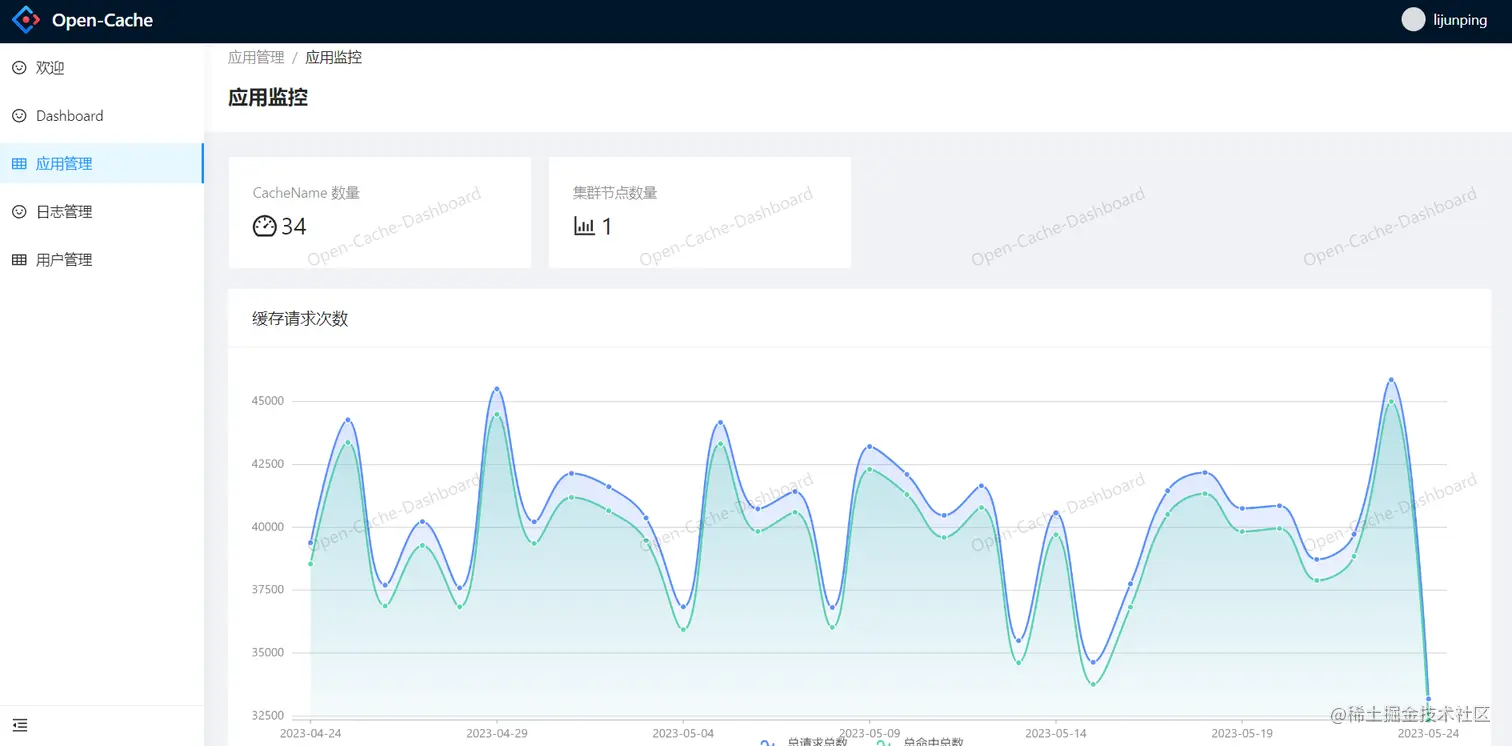
Task: Click the 2023-04-24 x-axis date label
Action: point(310,734)
